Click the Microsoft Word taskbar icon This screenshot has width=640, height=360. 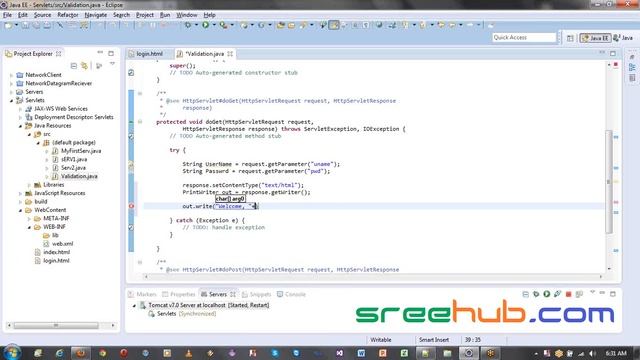[x=361, y=353]
